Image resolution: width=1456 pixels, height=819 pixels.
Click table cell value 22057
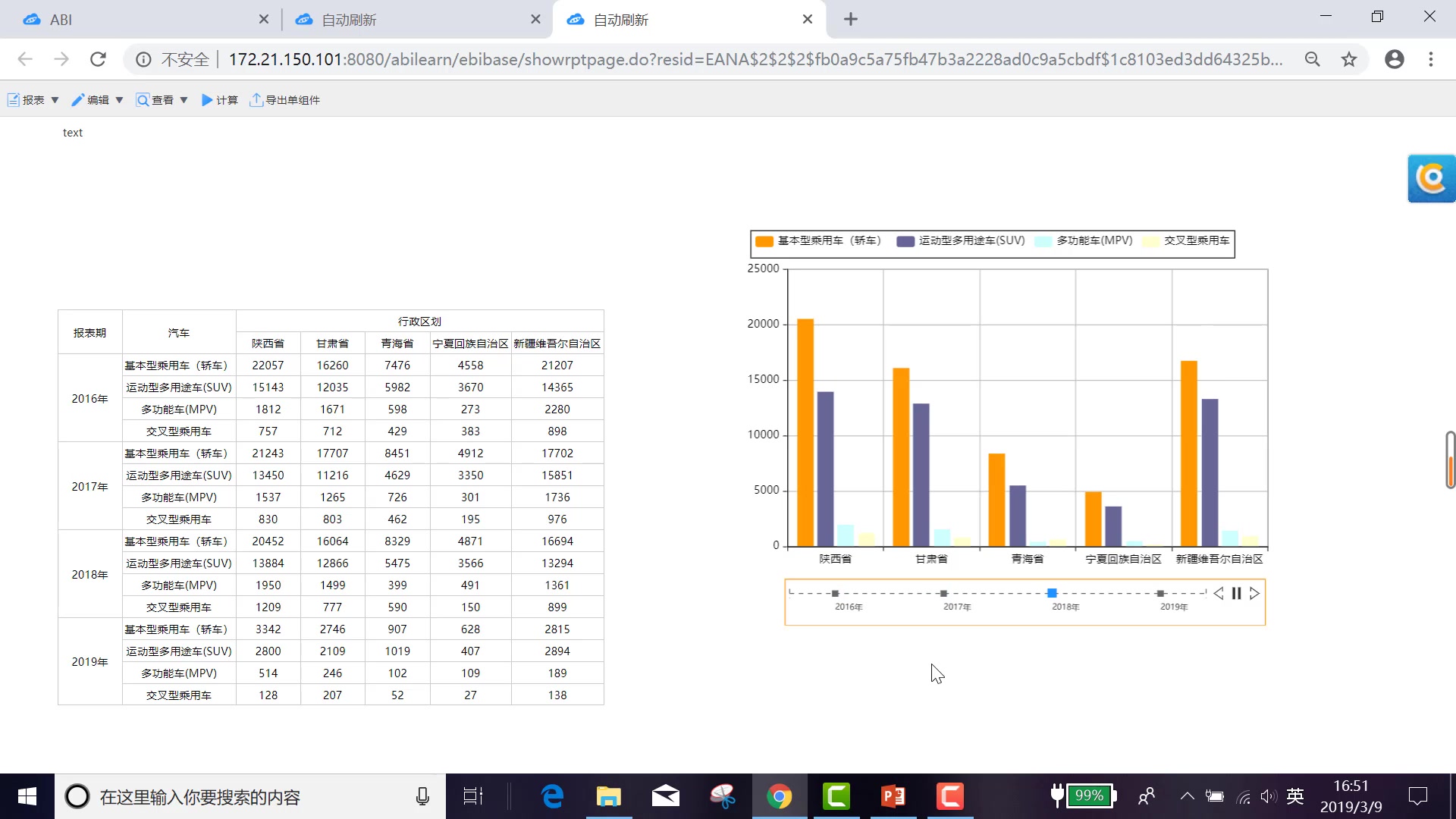tap(268, 366)
